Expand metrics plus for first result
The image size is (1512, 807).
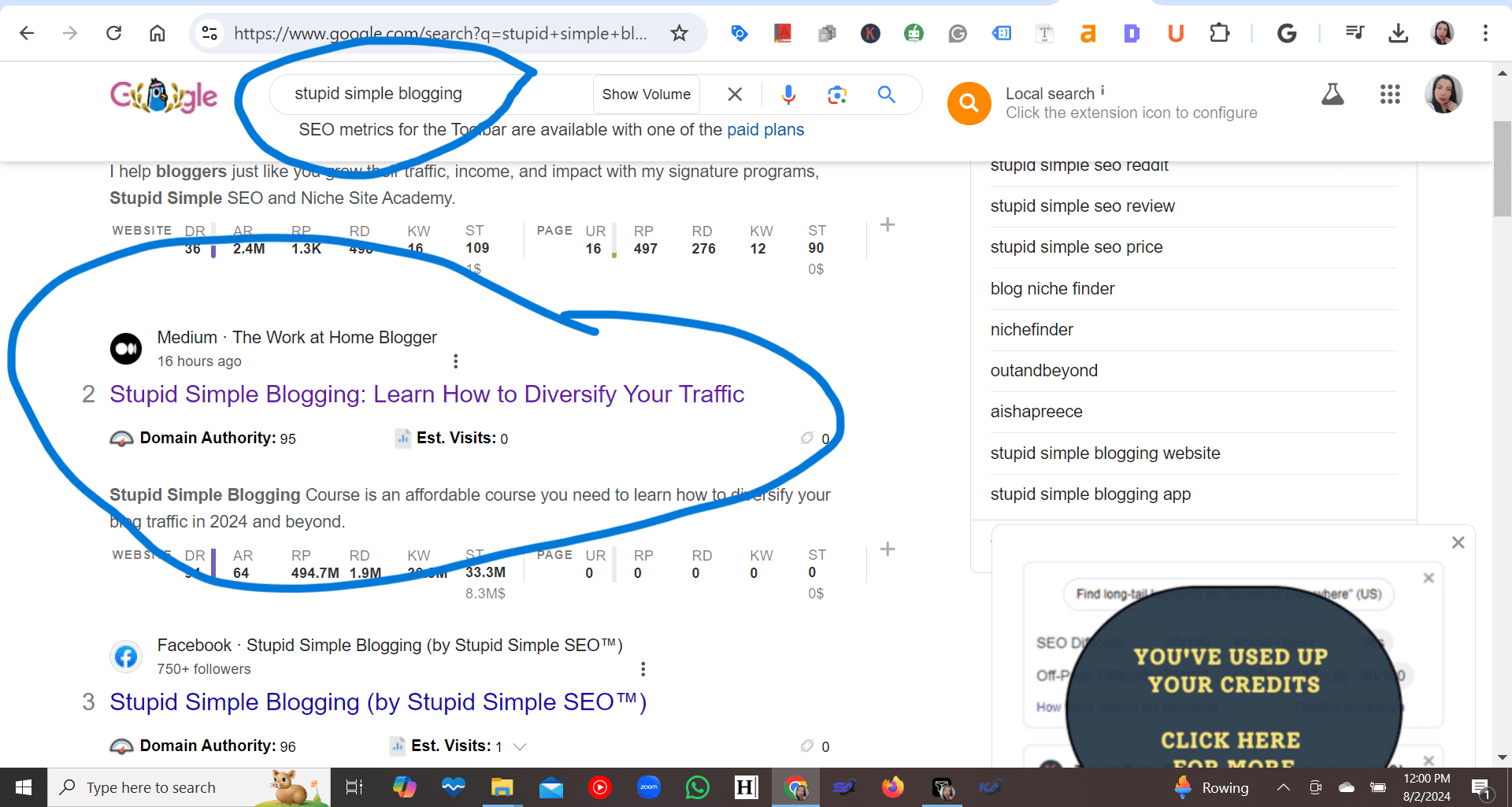888,225
